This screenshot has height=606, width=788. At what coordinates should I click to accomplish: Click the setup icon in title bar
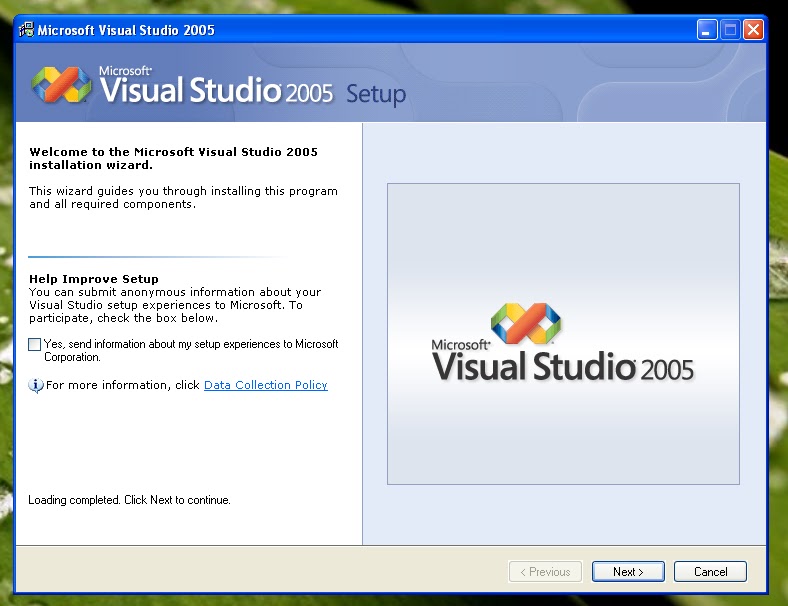(x=26, y=30)
